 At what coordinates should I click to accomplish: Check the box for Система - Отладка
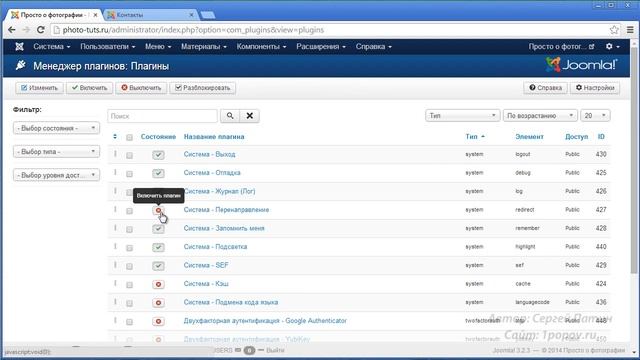[x=129, y=174]
